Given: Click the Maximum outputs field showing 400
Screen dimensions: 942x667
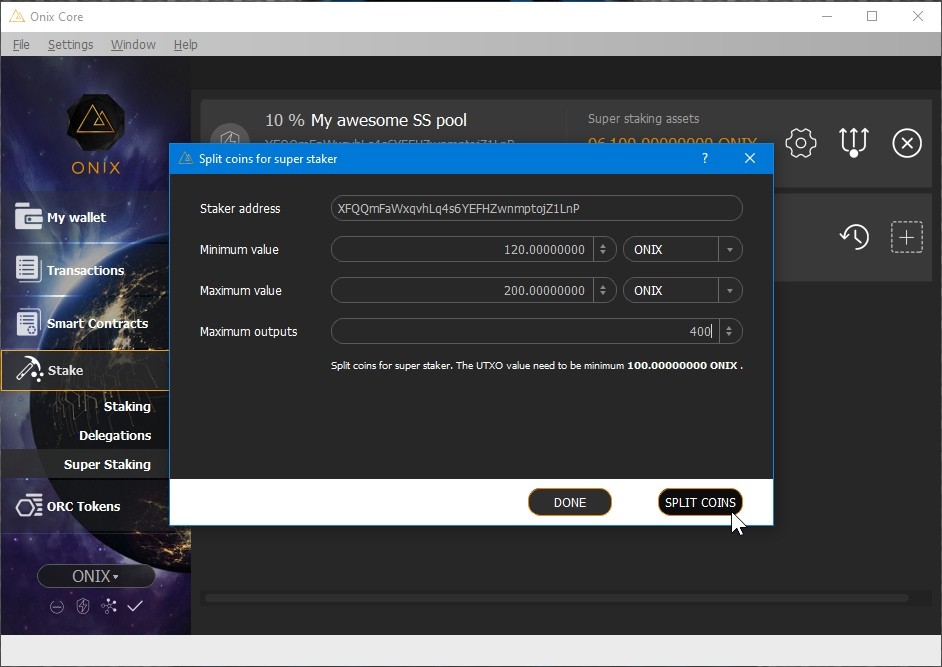Looking at the screenshot, I should pos(525,331).
